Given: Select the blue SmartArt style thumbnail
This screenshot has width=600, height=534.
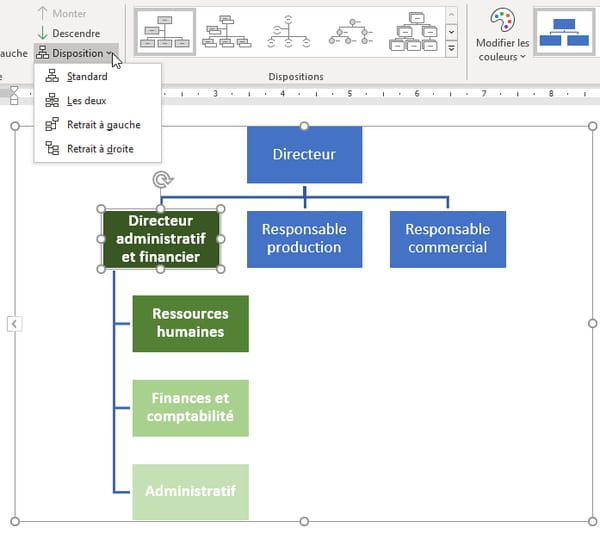Looking at the screenshot, I should pyautogui.click(x=564, y=32).
